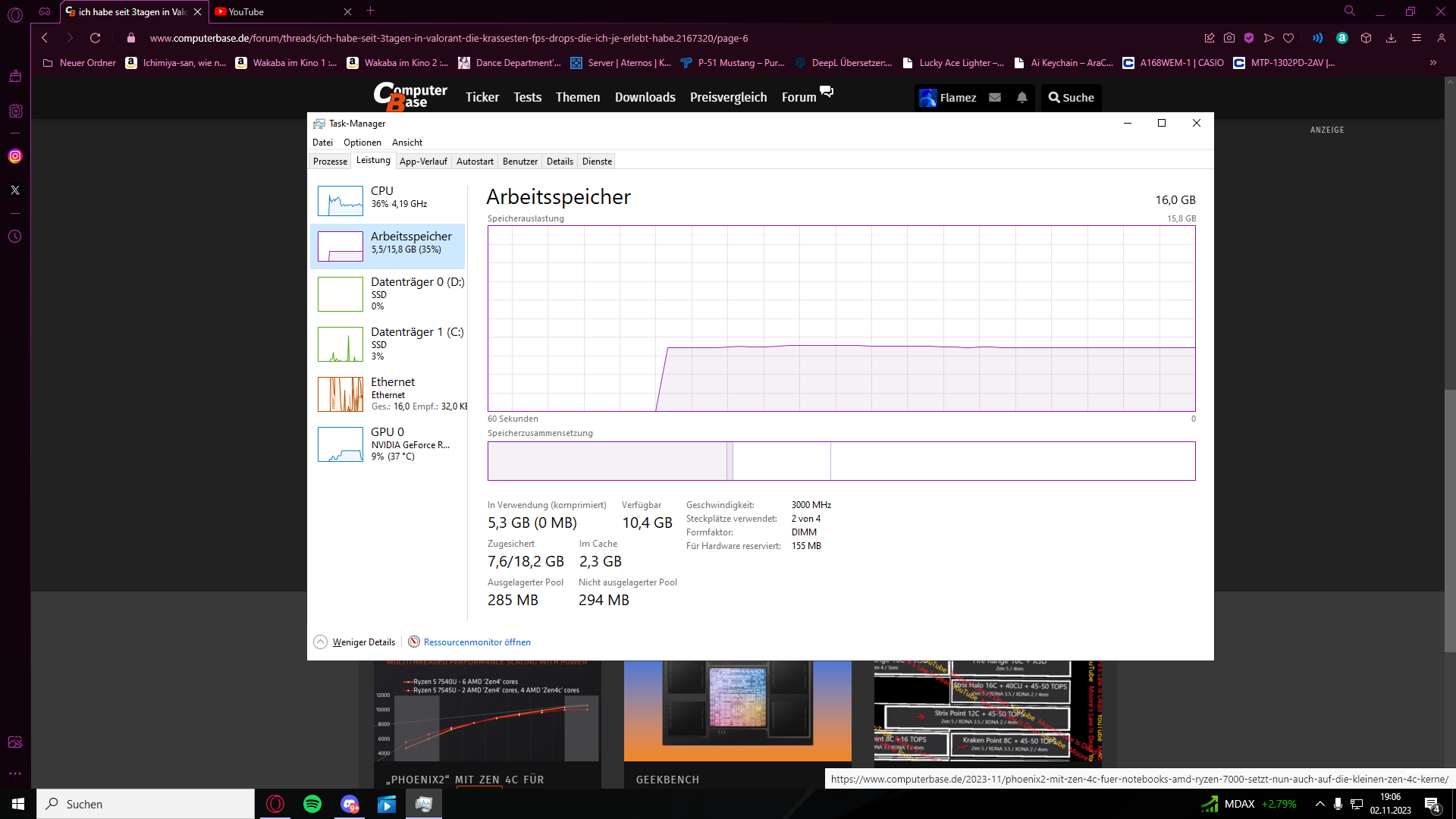Expand hidden bookmarks overflow chevron
Screen dimensions: 1456x819
coord(1432,63)
